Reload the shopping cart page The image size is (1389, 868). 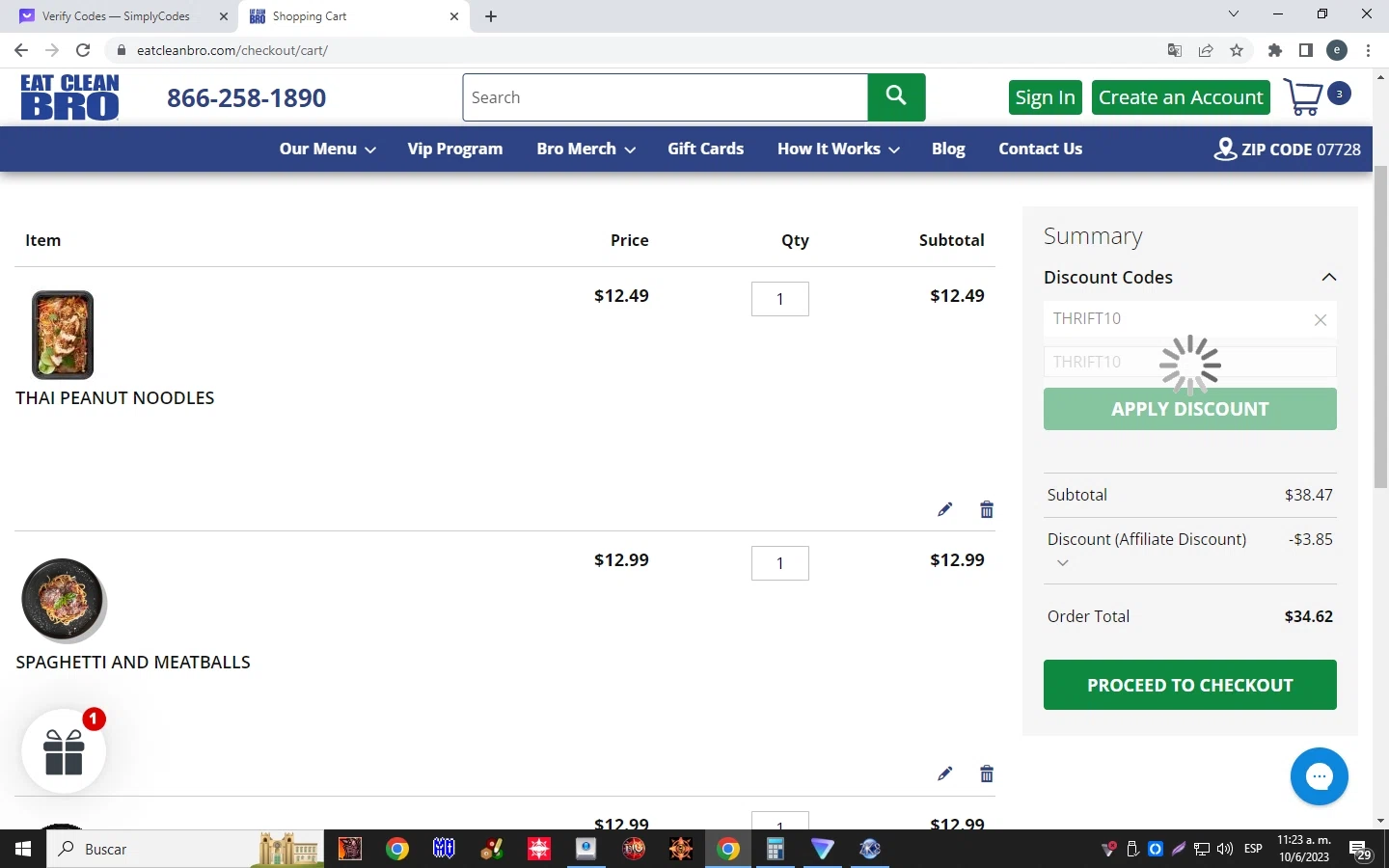pos(83,50)
